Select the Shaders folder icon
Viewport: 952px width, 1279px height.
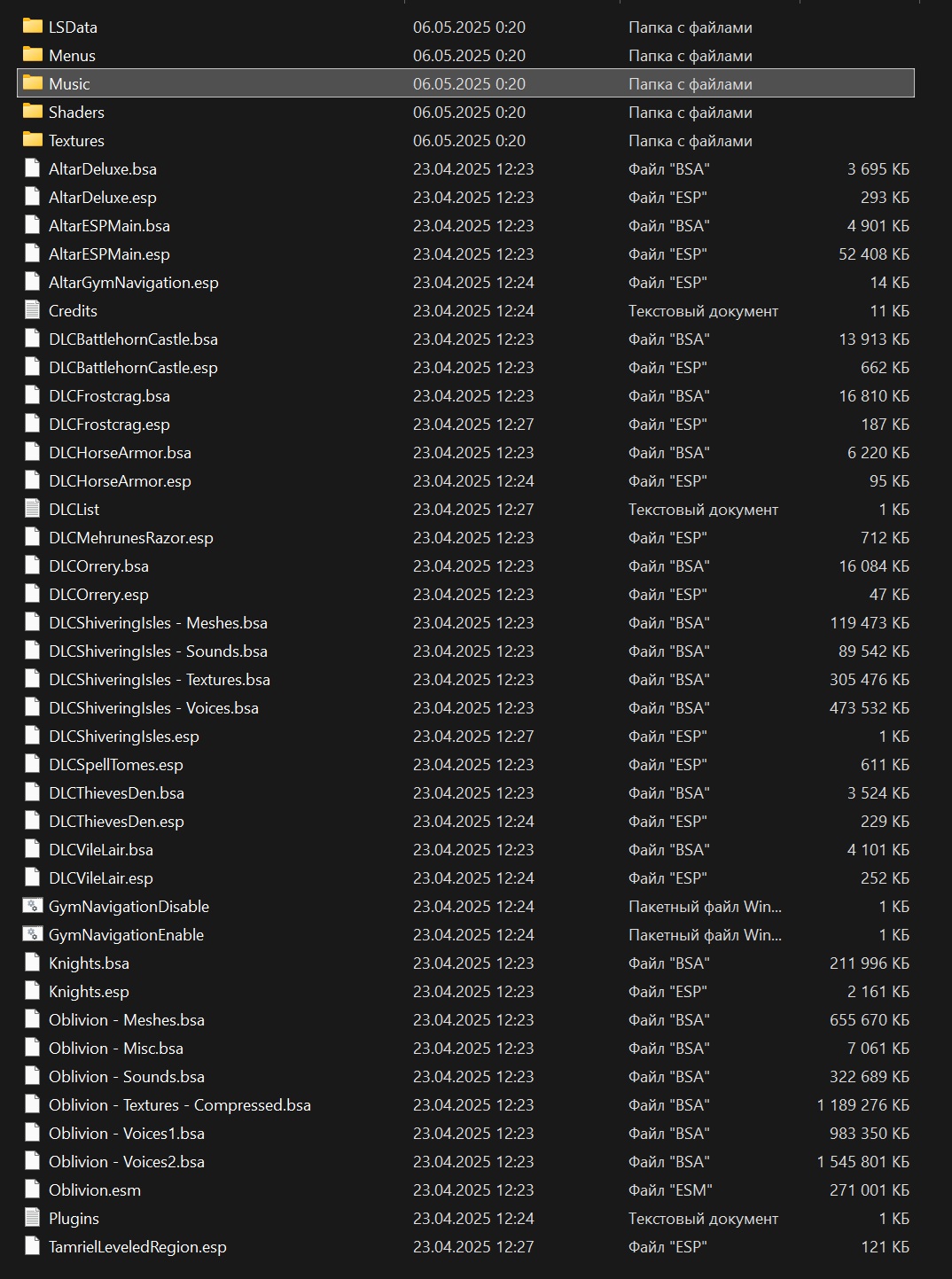coord(33,112)
